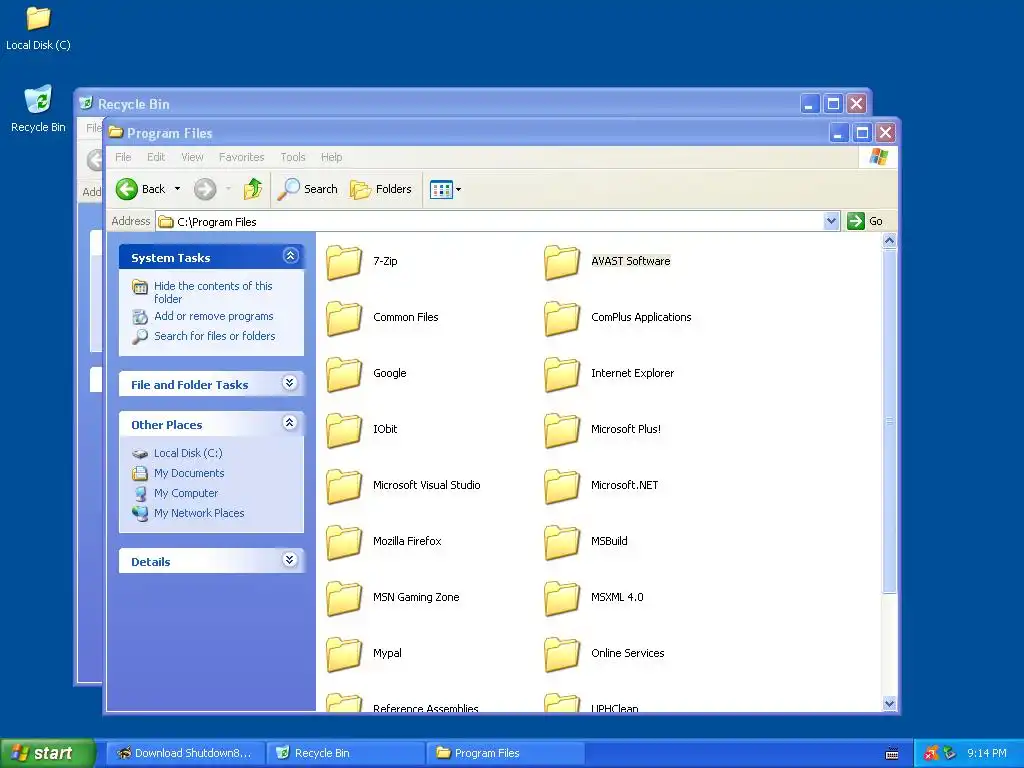Open the View menu
1024x768 pixels.
point(192,157)
